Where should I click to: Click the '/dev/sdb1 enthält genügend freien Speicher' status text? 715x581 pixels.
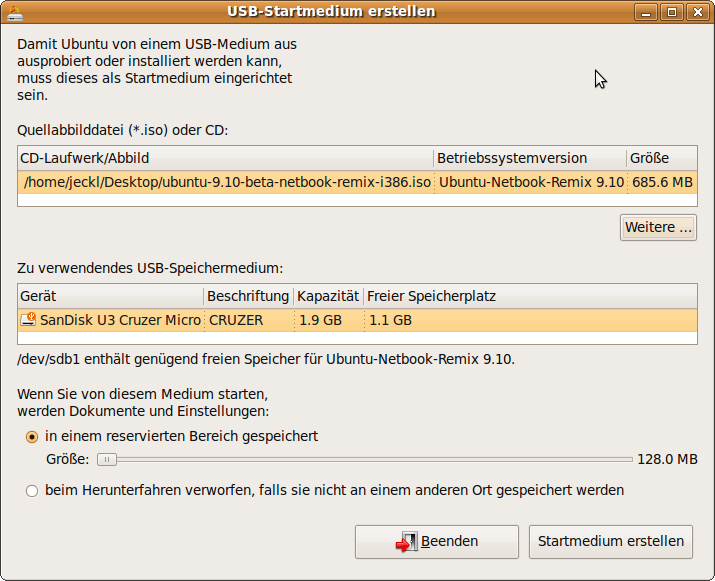click(266, 359)
